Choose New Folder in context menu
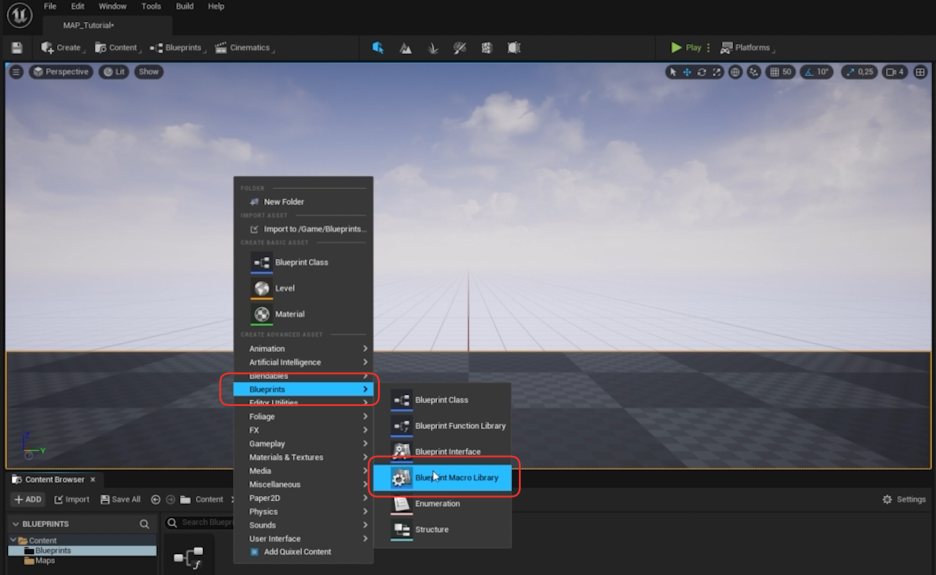The height and width of the screenshot is (575, 936). 303,202
